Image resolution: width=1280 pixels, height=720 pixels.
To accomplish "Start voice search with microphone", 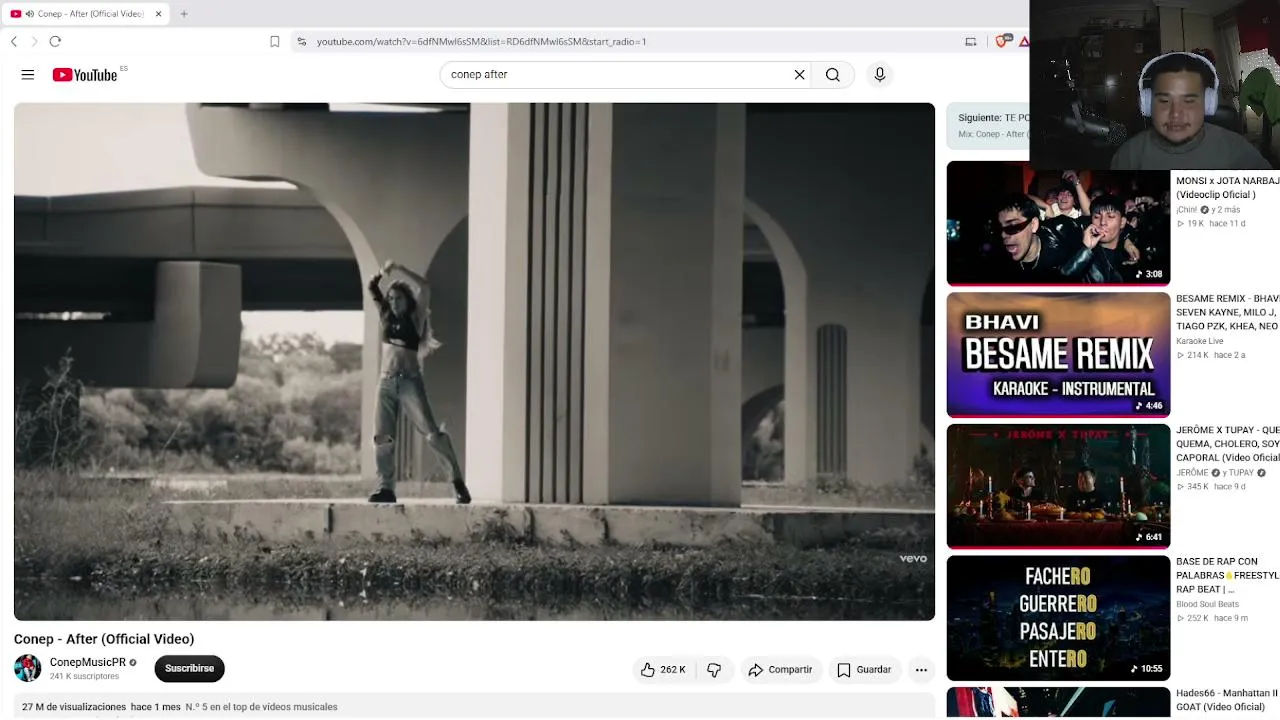I will (880, 75).
